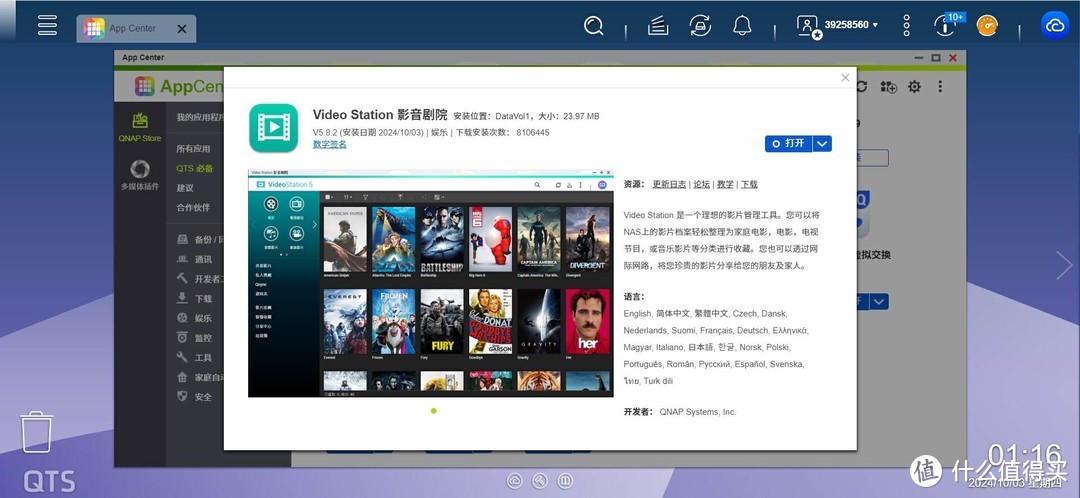
Task: Click the Video Station screenshot preview
Action: tap(430, 283)
